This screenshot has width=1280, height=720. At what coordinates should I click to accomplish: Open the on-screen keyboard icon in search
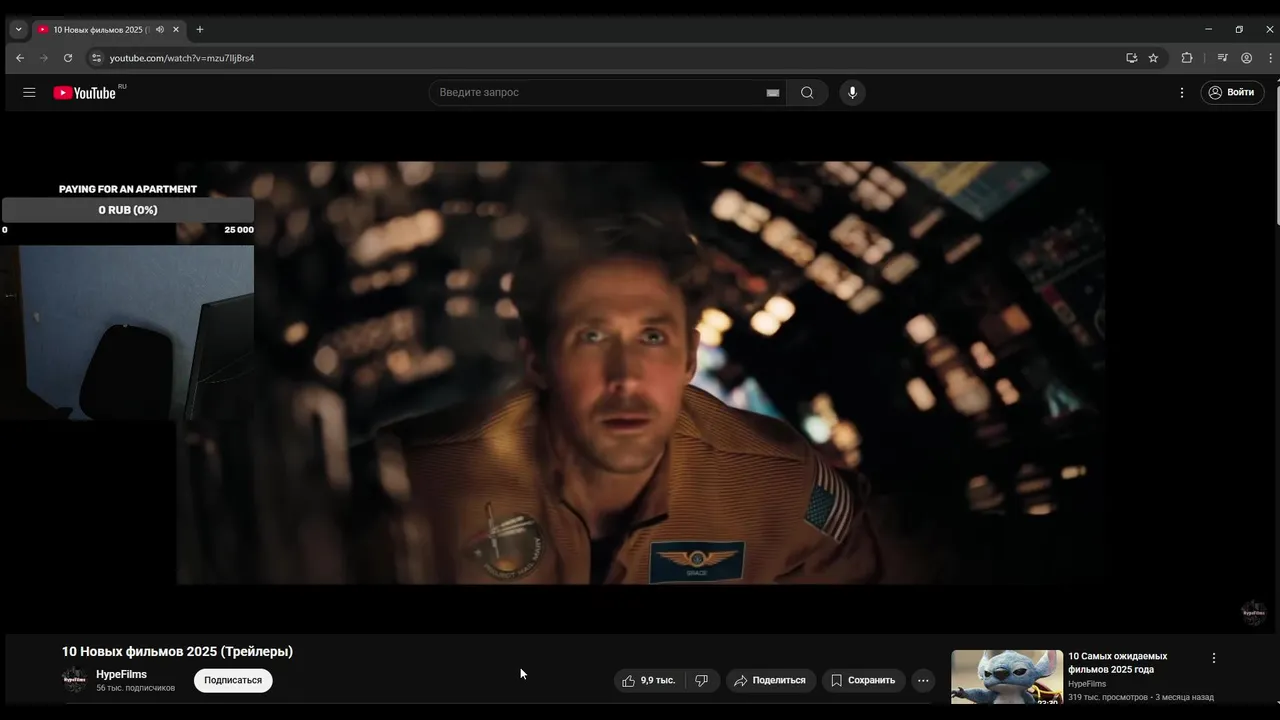point(773,92)
